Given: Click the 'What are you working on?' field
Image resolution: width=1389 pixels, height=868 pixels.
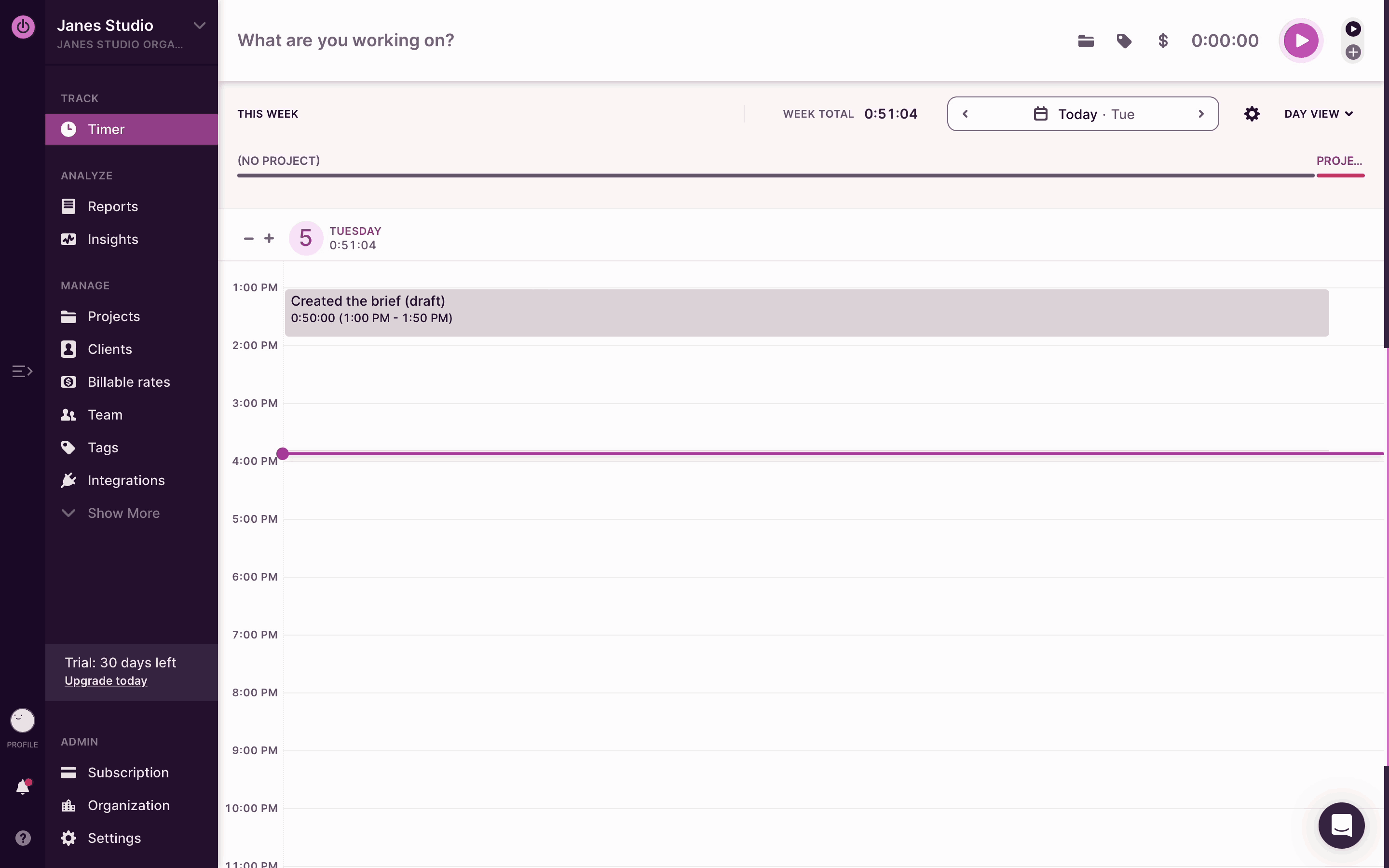Looking at the screenshot, I should point(345,41).
